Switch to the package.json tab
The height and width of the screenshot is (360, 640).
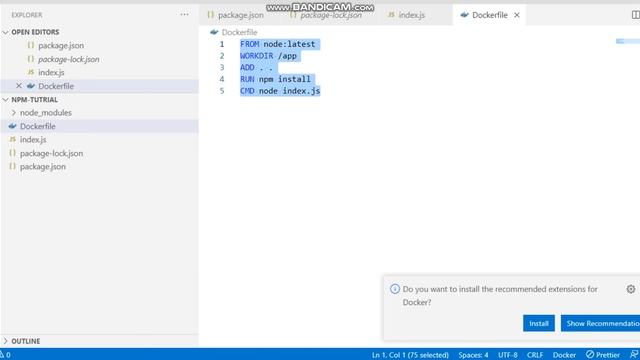(x=241, y=15)
